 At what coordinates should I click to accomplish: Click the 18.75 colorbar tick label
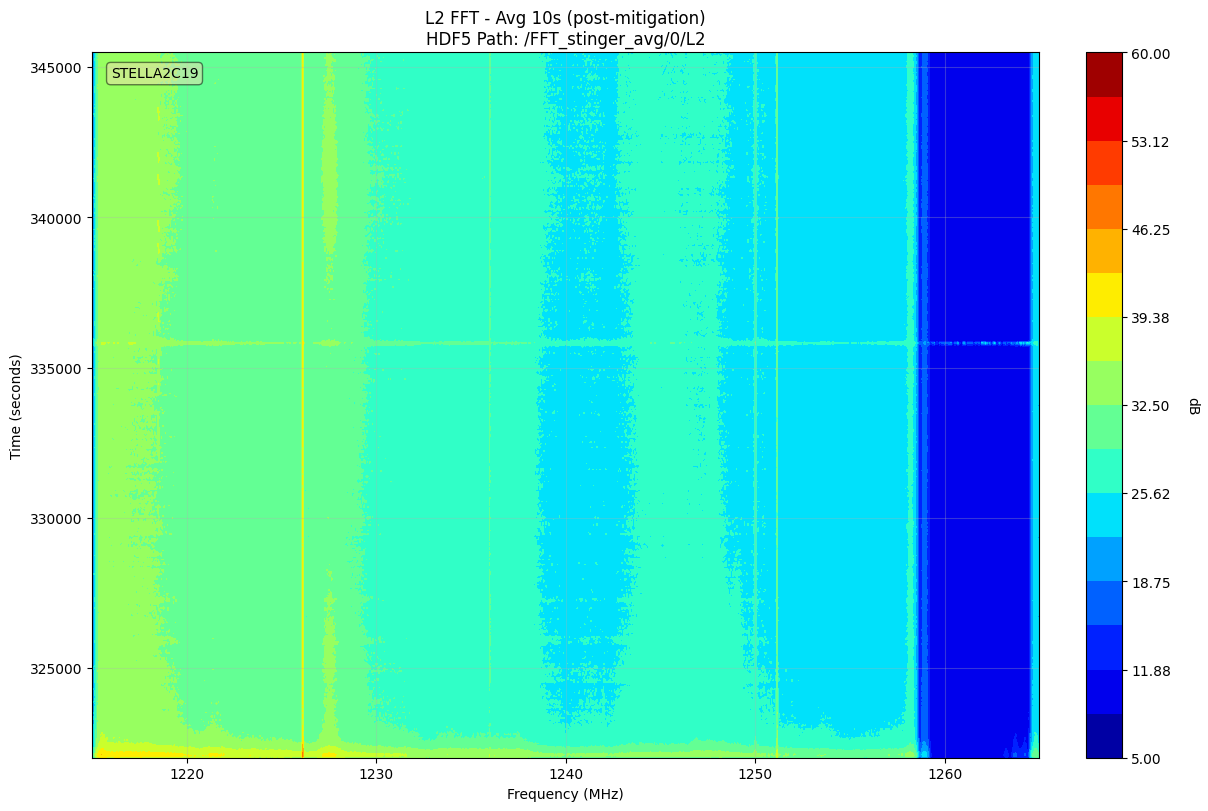(x=1153, y=583)
